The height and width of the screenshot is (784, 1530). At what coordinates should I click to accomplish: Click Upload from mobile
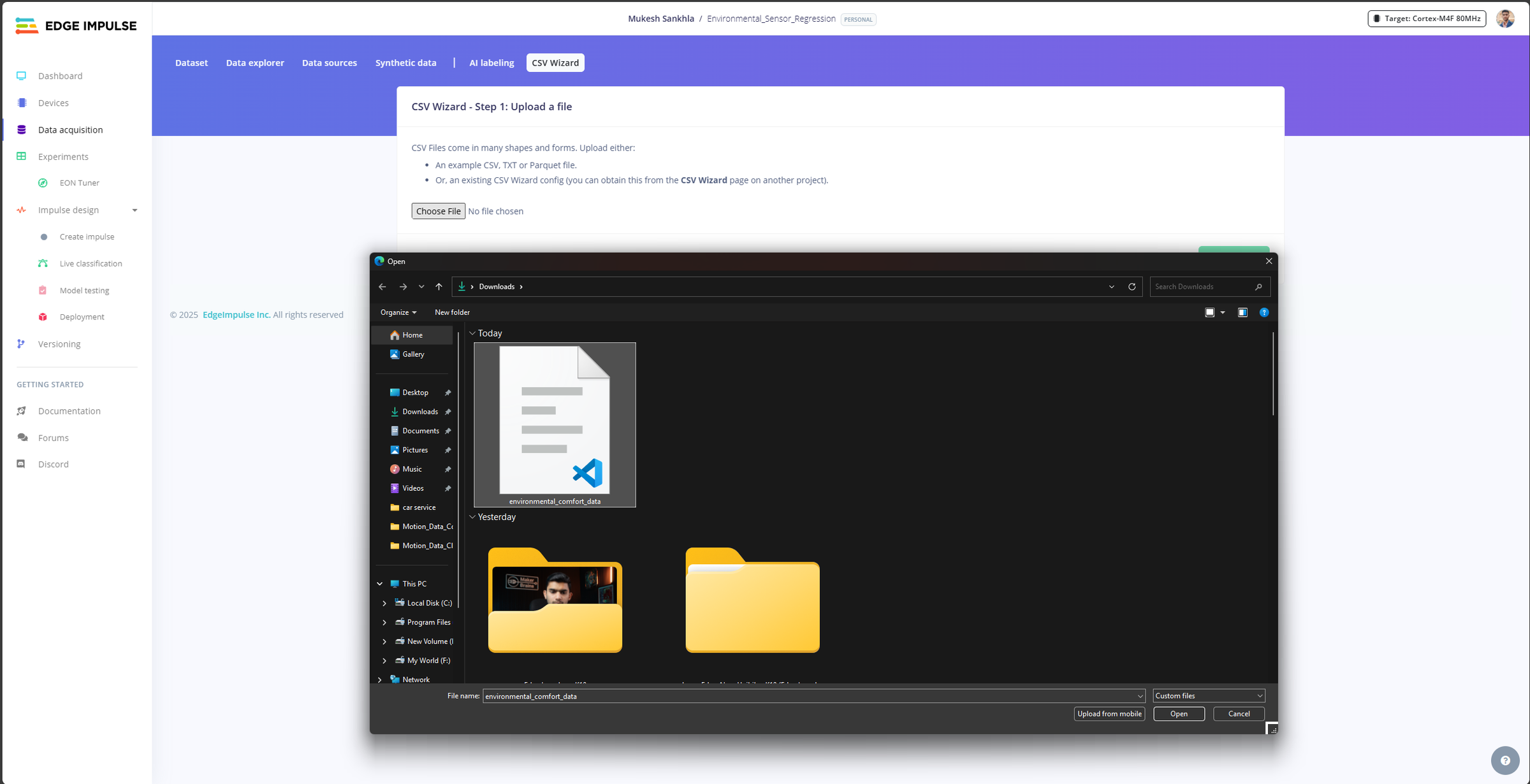[1109, 714]
